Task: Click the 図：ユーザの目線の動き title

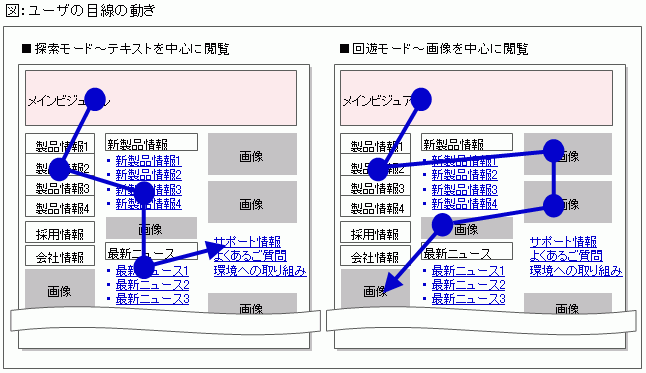Action: coord(80,10)
